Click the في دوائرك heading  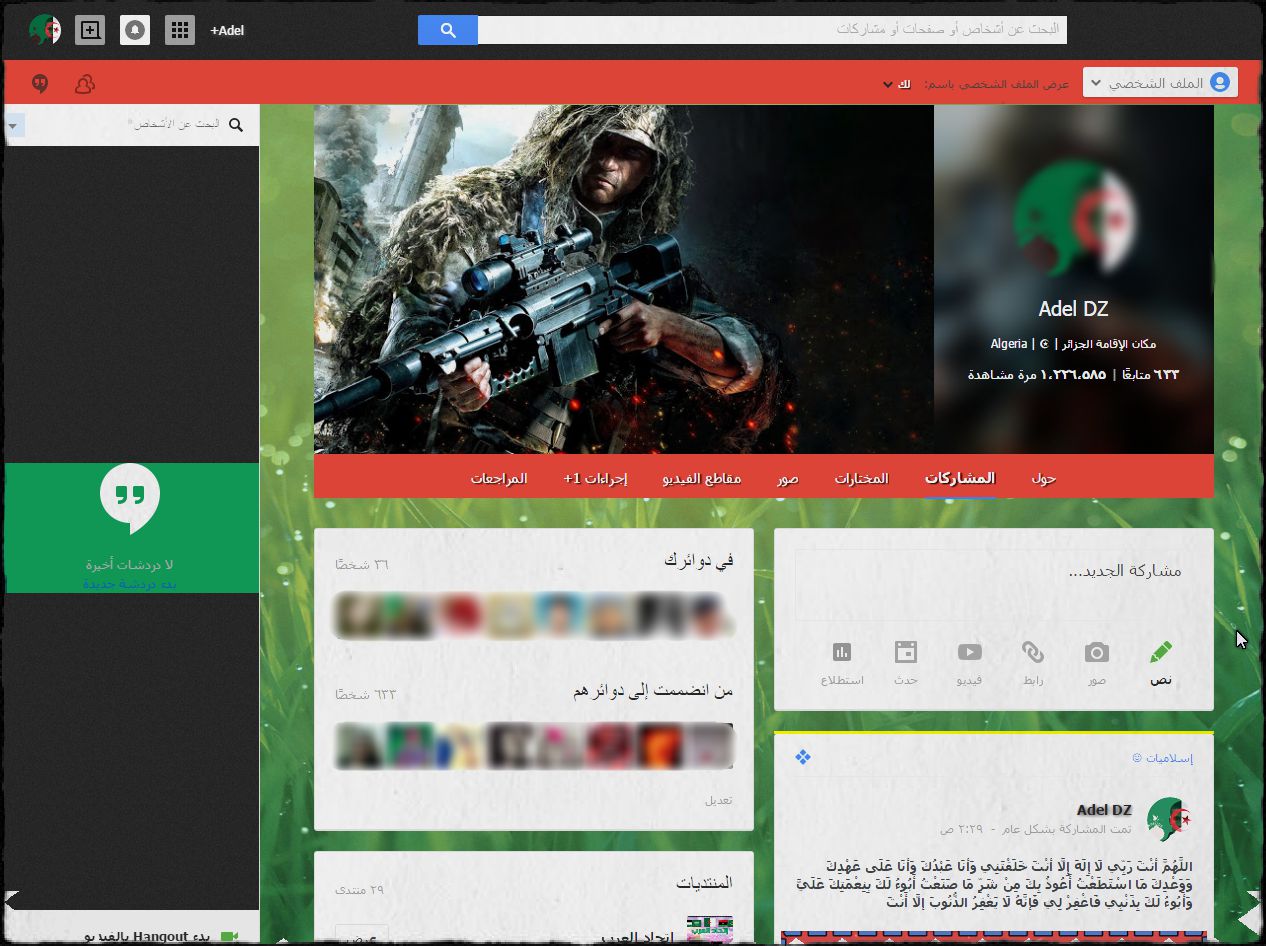[x=698, y=561]
